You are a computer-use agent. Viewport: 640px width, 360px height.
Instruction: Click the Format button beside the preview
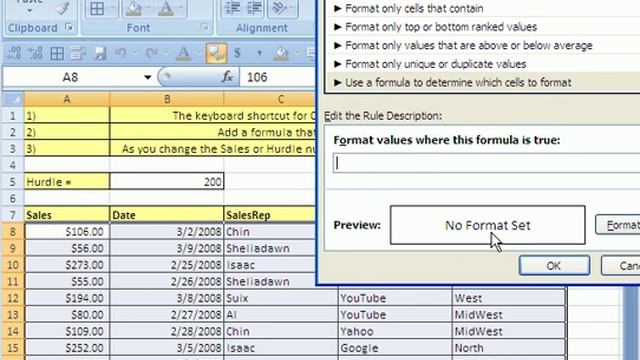618,225
